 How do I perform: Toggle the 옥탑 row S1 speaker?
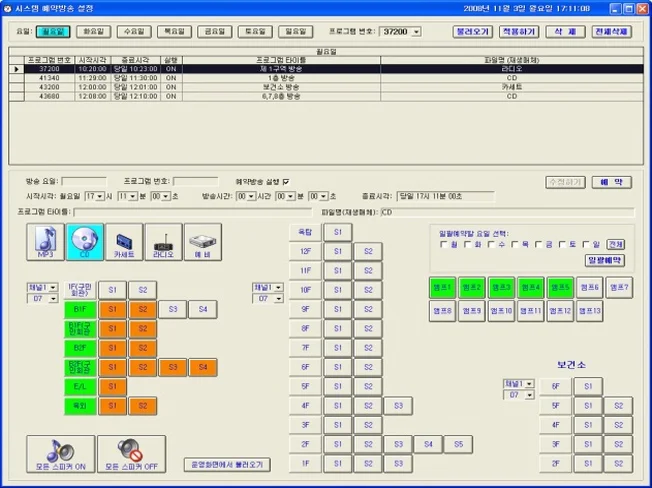coord(338,232)
